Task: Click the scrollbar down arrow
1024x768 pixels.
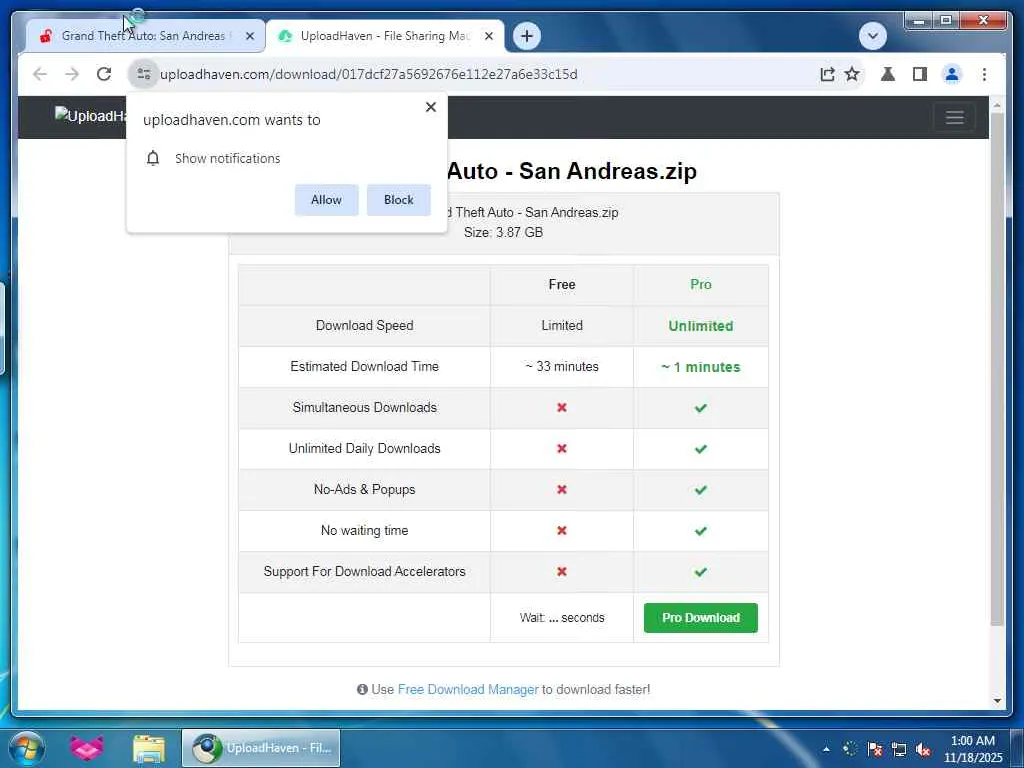Action: [997, 701]
